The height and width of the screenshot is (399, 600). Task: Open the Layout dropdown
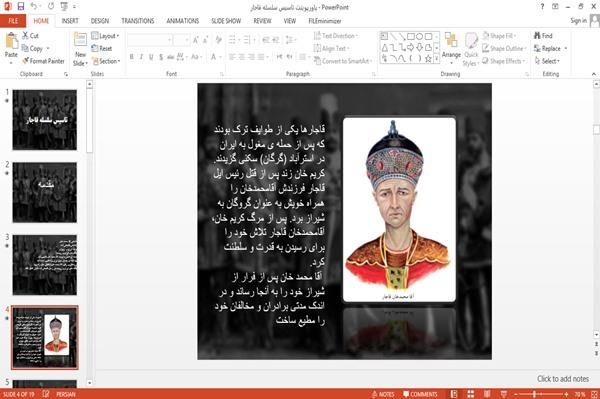pos(105,36)
